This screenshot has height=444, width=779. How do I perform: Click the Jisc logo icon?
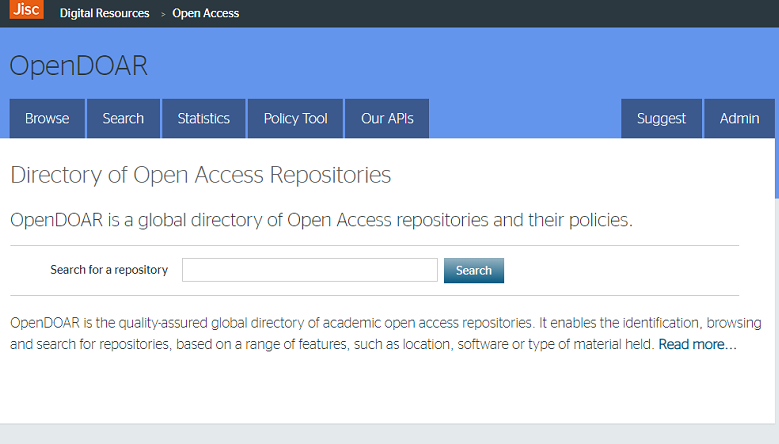(26, 9)
